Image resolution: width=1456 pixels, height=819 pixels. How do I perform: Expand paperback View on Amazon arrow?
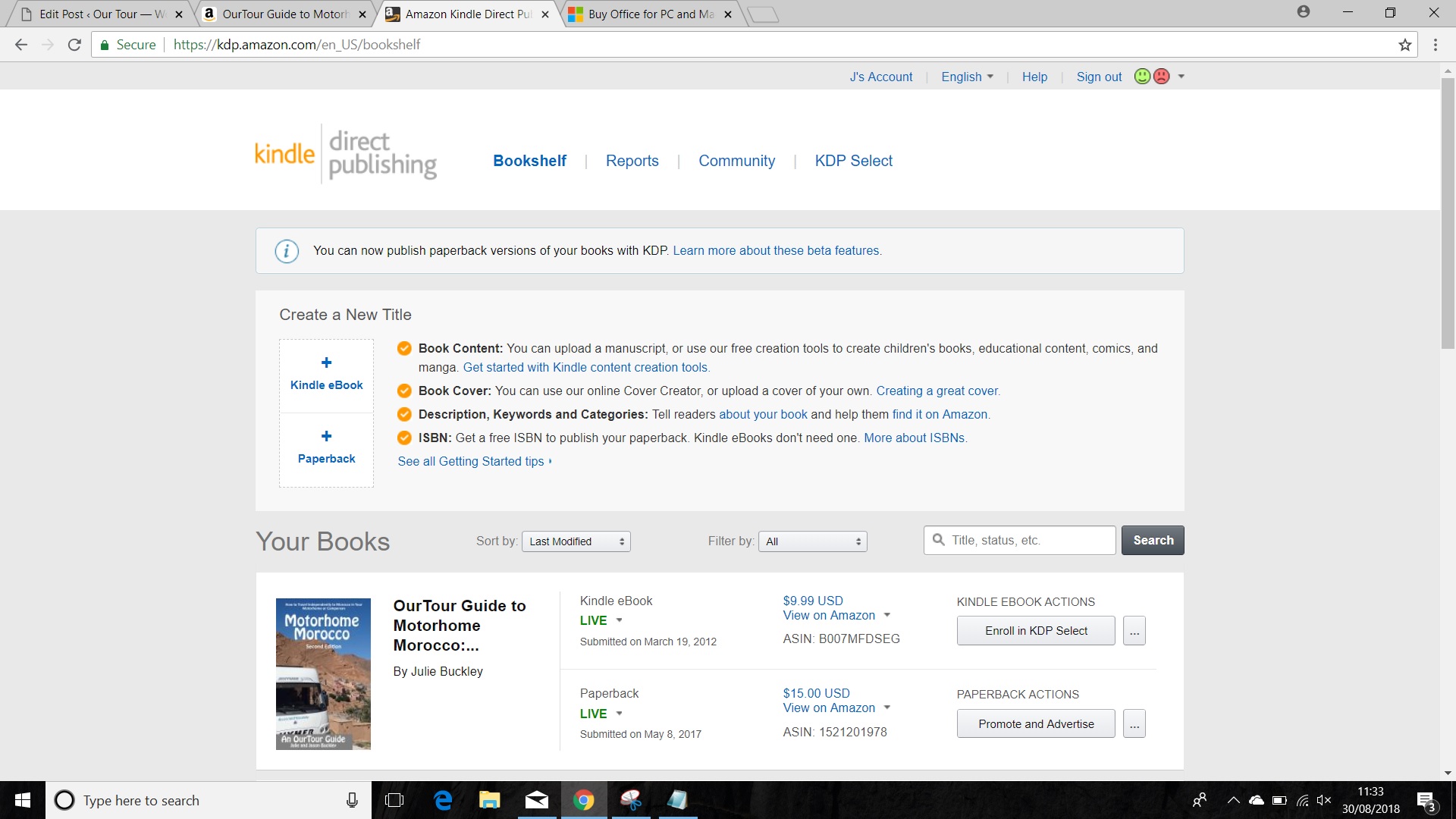click(886, 708)
